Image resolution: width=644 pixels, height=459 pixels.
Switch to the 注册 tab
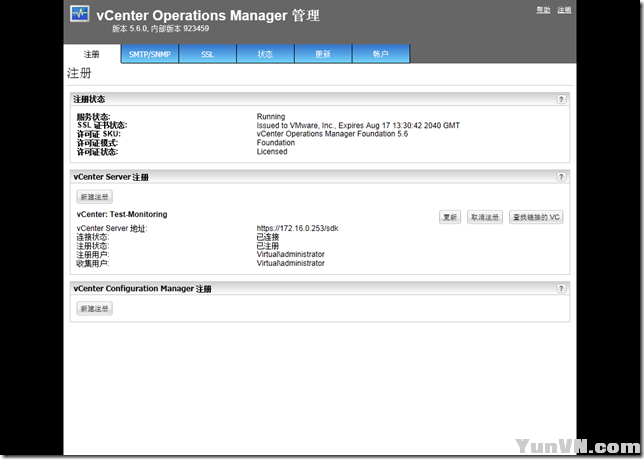pyautogui.click(x=92, y=54)
